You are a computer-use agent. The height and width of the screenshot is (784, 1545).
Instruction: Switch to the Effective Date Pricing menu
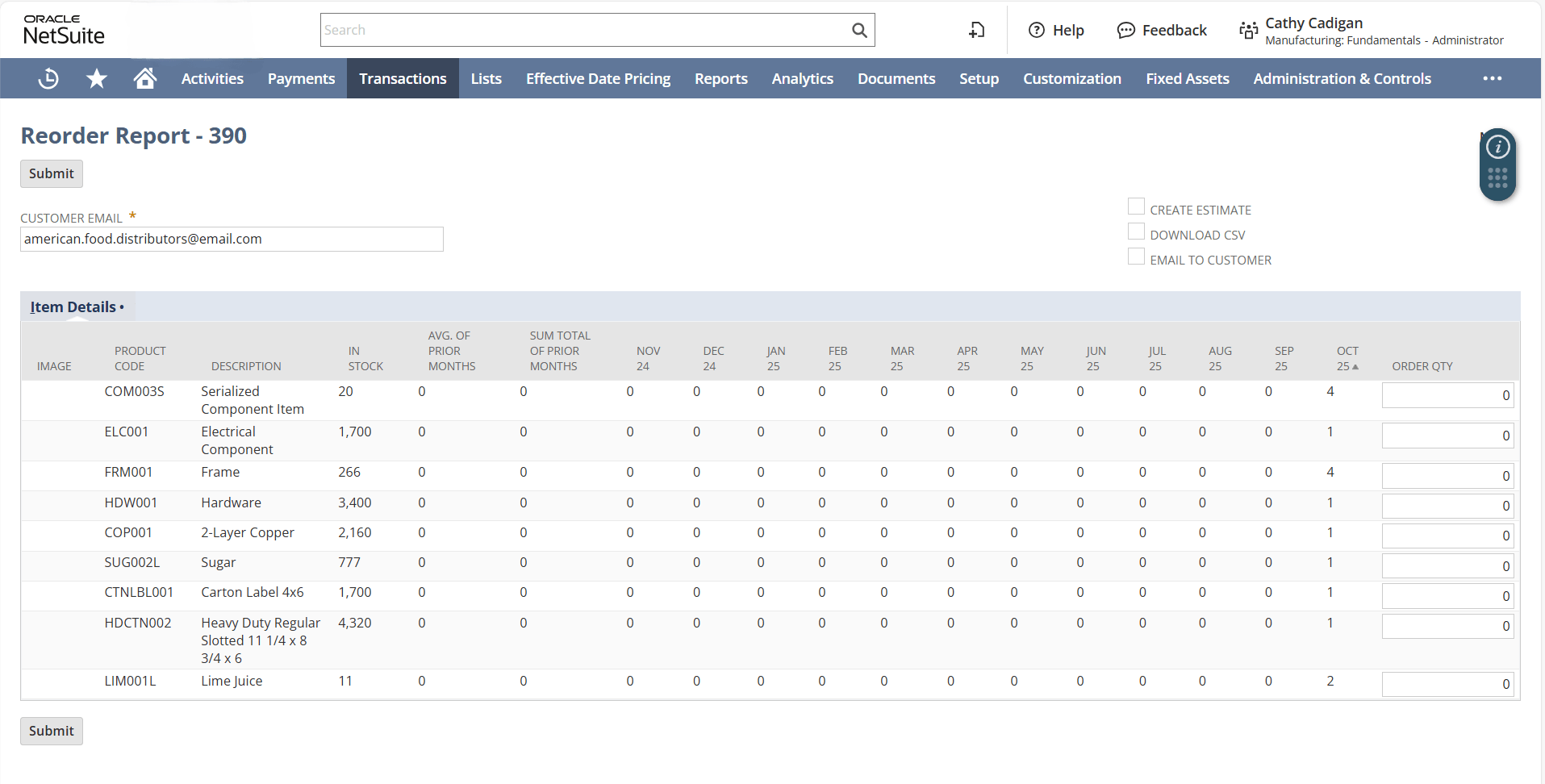point(598,78)
